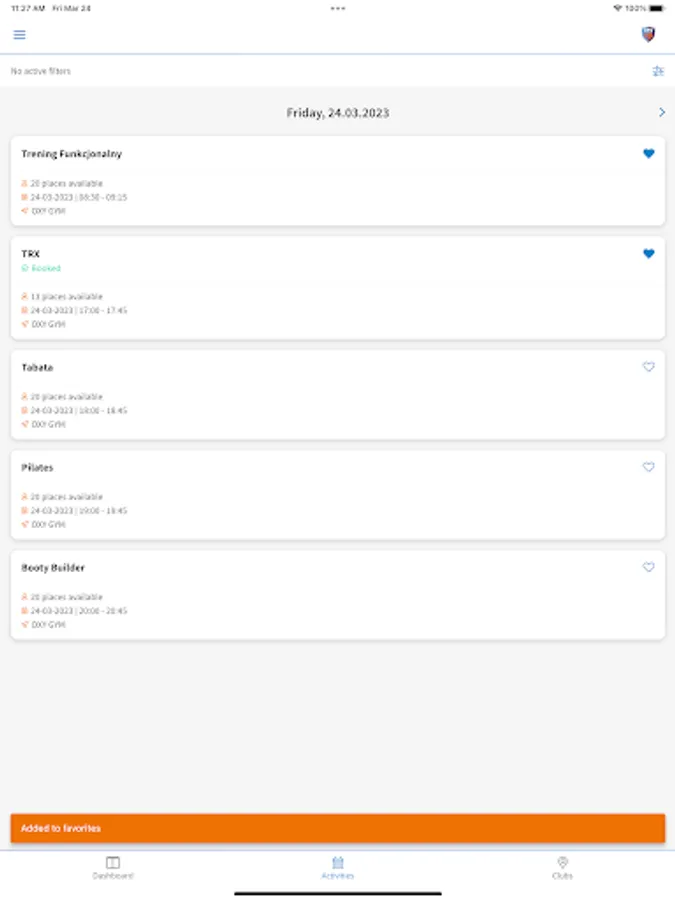Open the Clubs tab
Image resolution: width=675 pixels, height=900 pixels.
pyautogui.click(x=562, y=867)
